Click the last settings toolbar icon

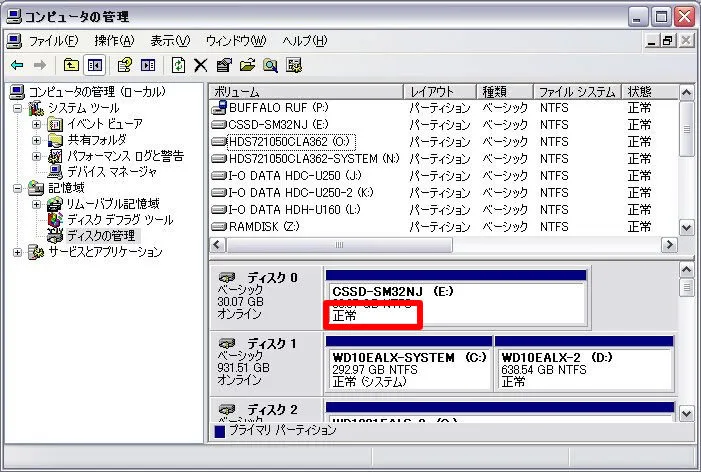click(x=294, y=65)
